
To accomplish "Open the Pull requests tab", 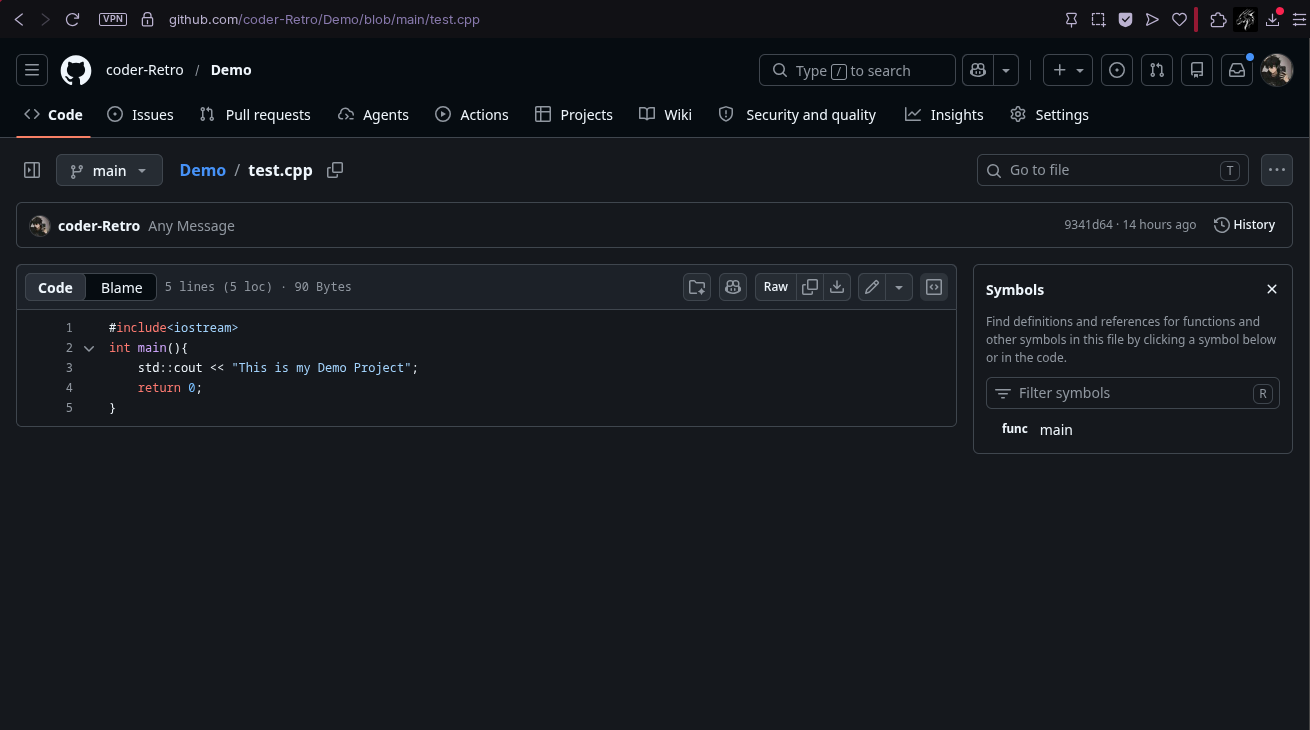I will (x=255, y=114).
